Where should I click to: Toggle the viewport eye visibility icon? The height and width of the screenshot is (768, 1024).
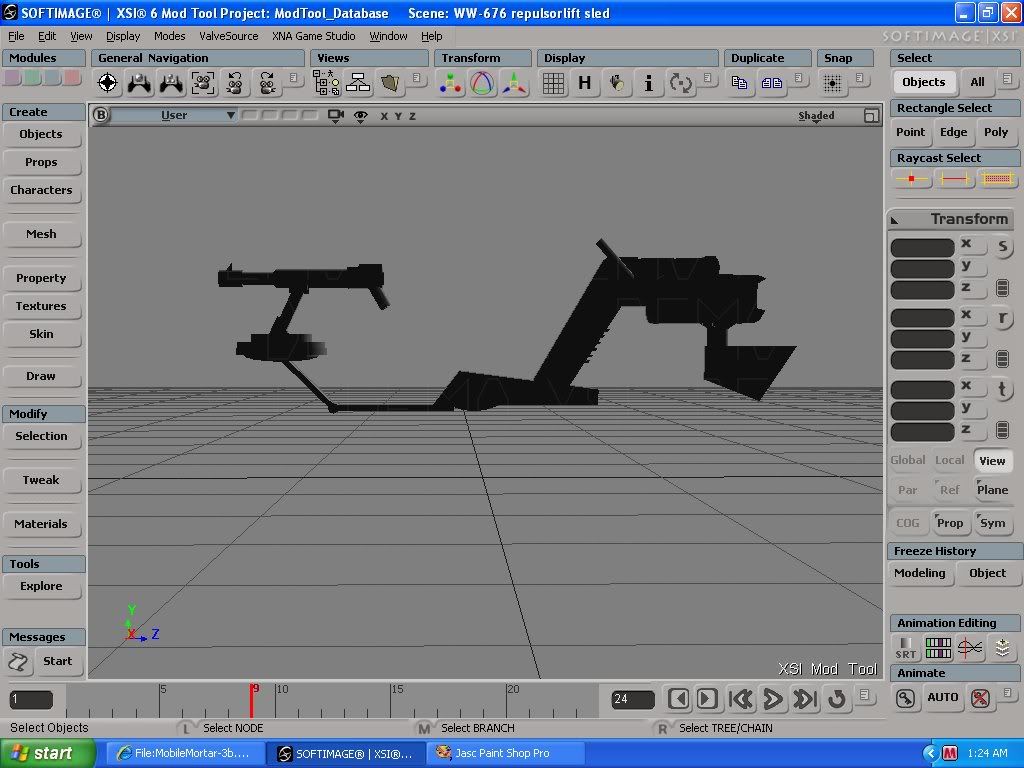(x=360, y=116)
